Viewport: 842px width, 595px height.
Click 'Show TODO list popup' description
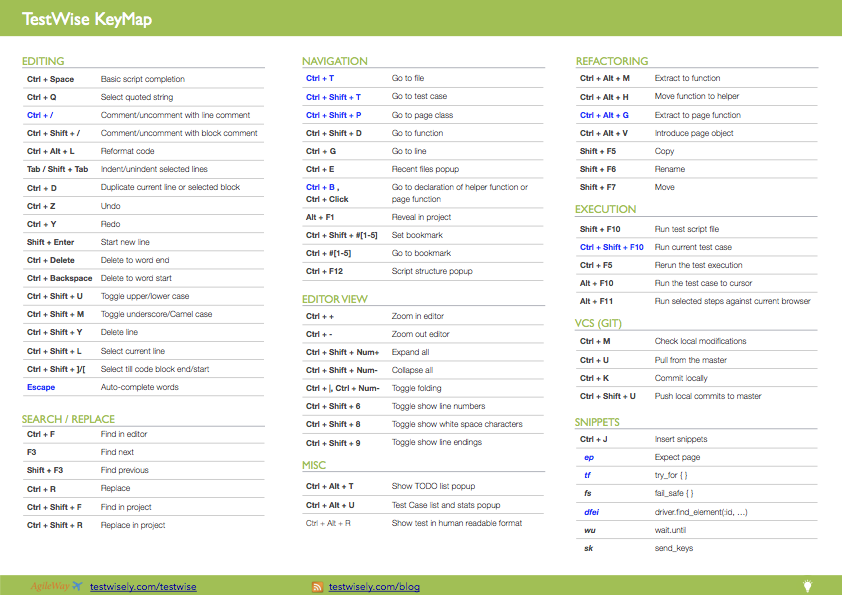[433, 486]
